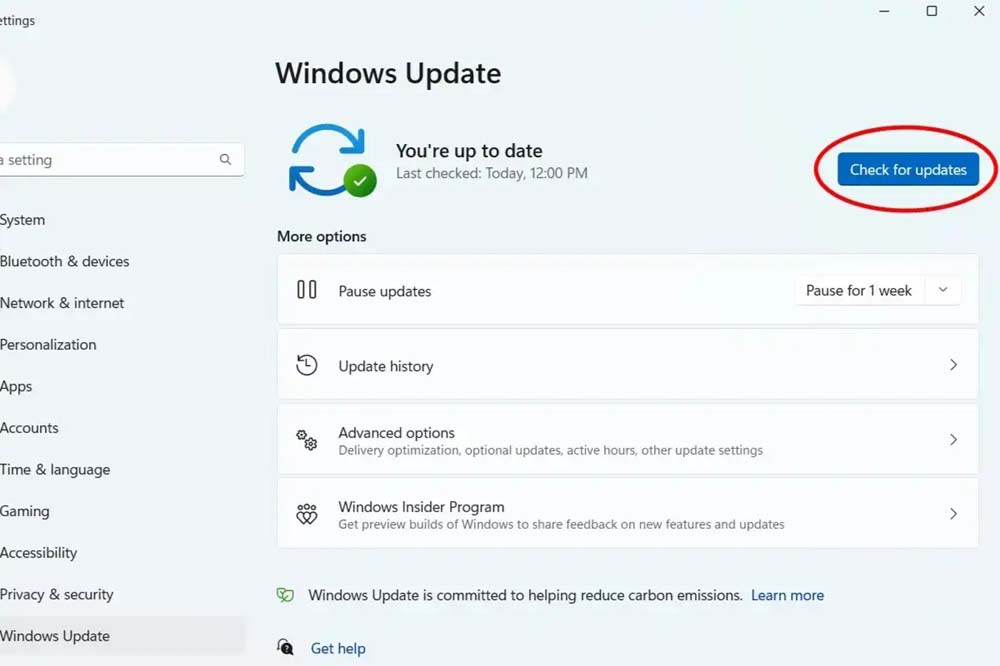This screenshot has width=1000, height=666.
Task: Click the green leaf carbon emissions icon
Action: [286, 595]
